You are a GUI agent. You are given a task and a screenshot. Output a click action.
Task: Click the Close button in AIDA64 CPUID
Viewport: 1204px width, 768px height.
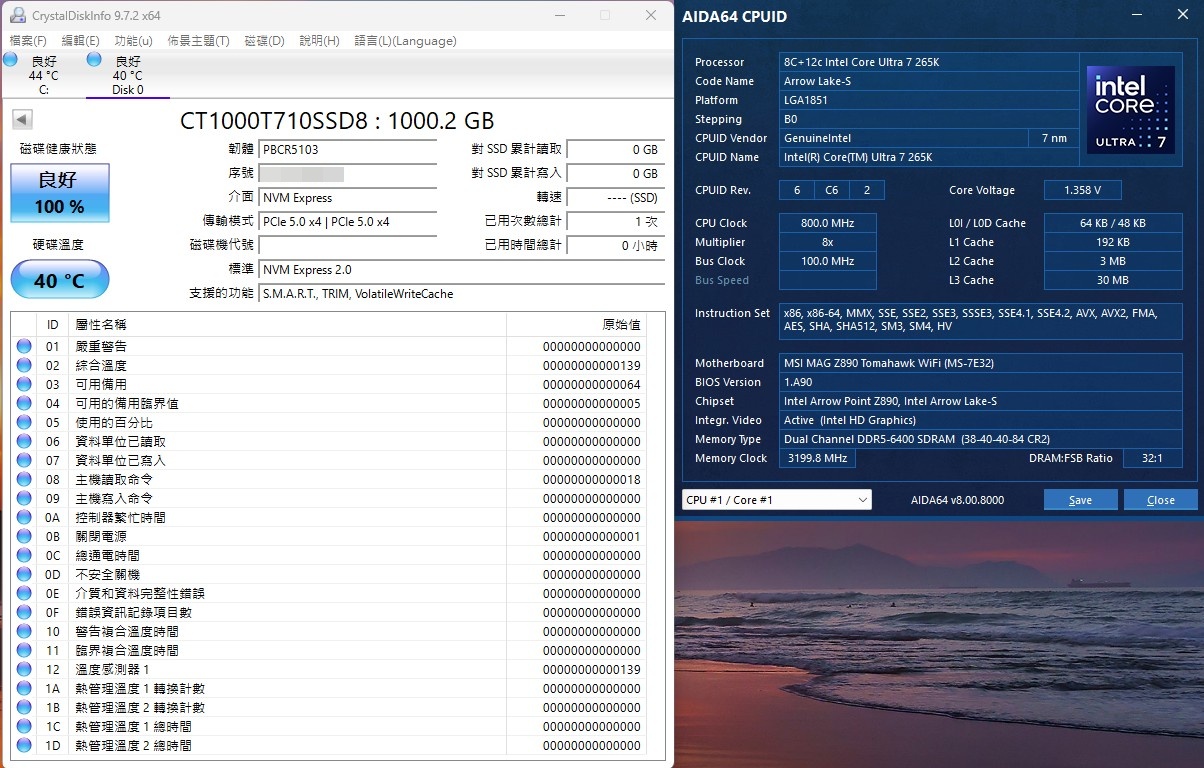[1160, 499]
